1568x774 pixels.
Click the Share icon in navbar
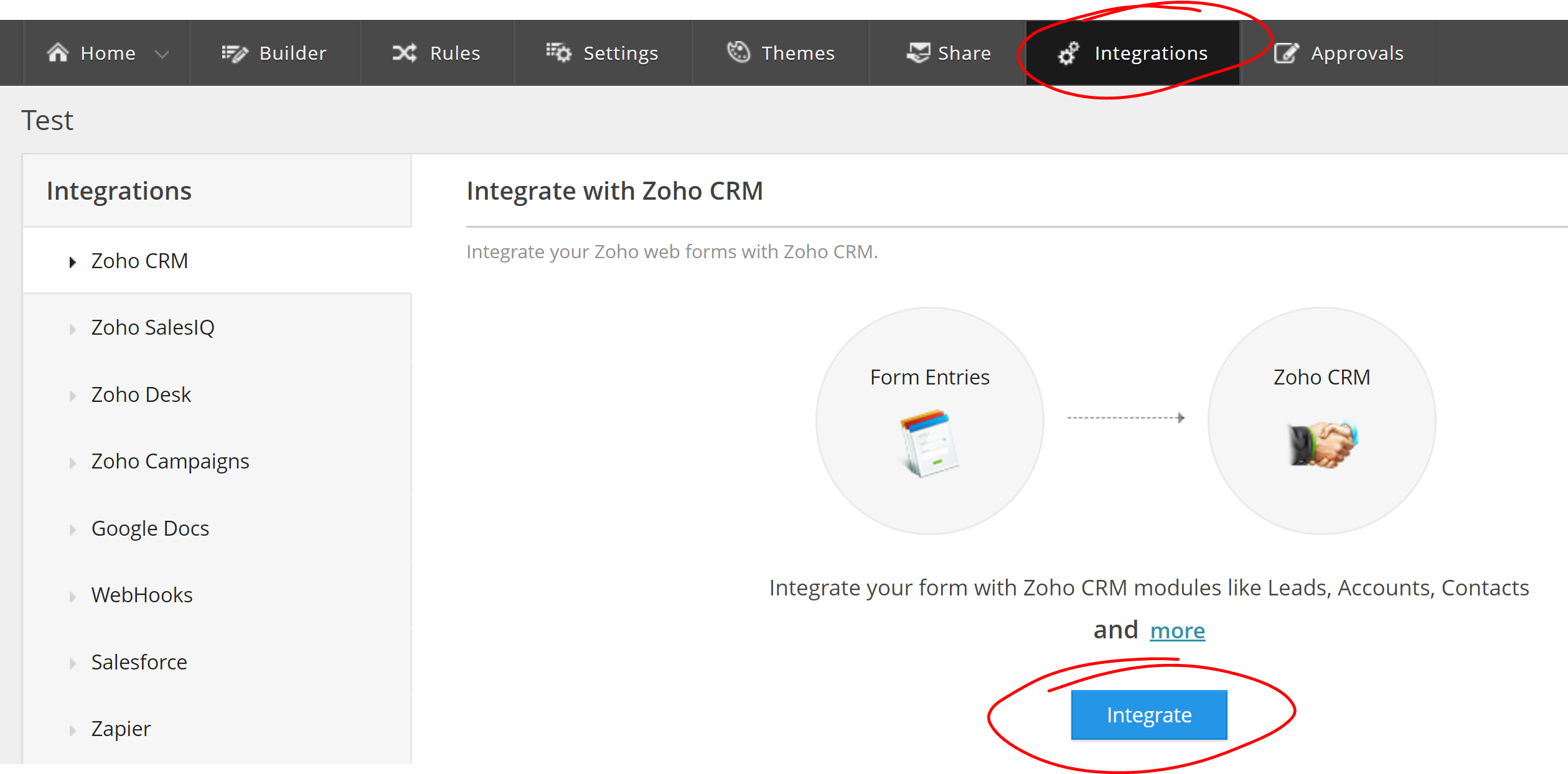coord(918,53)
